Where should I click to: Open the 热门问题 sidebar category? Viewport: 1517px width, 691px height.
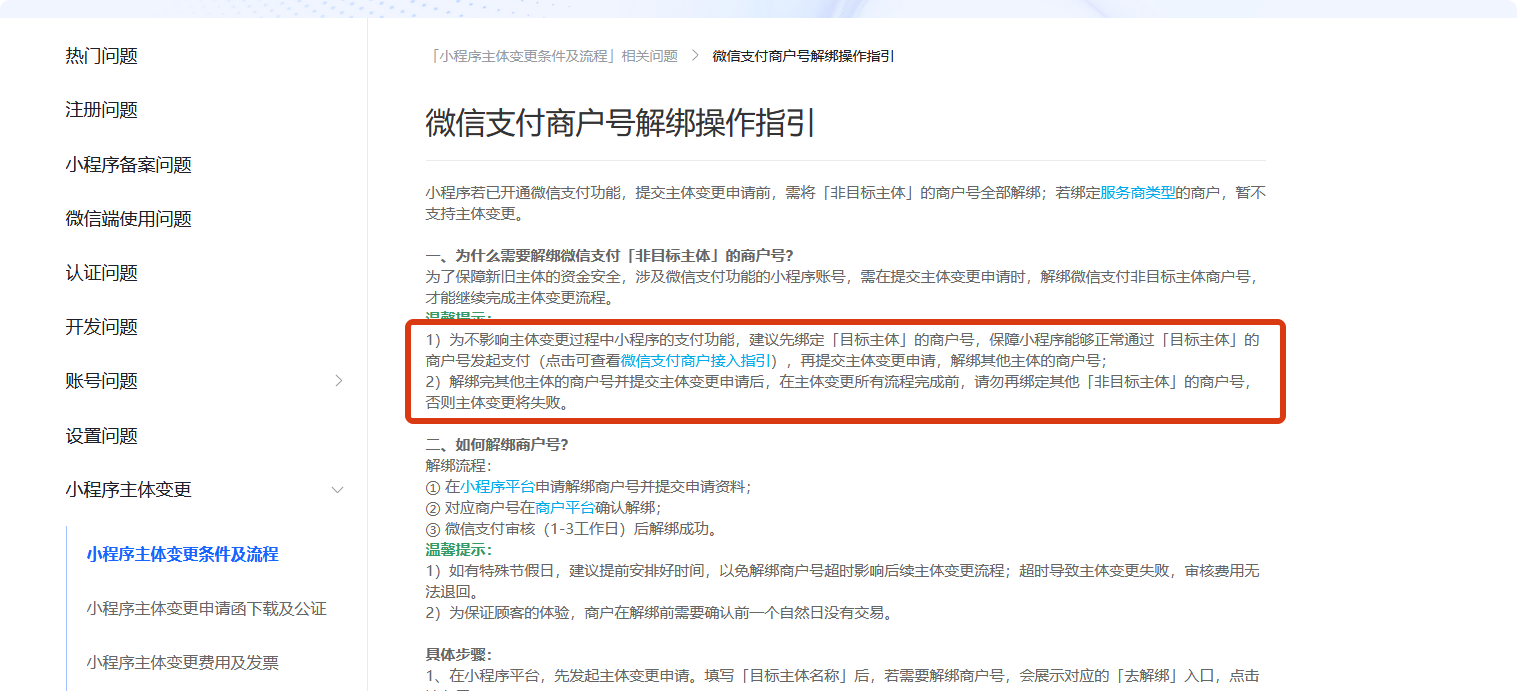point(102,56)
